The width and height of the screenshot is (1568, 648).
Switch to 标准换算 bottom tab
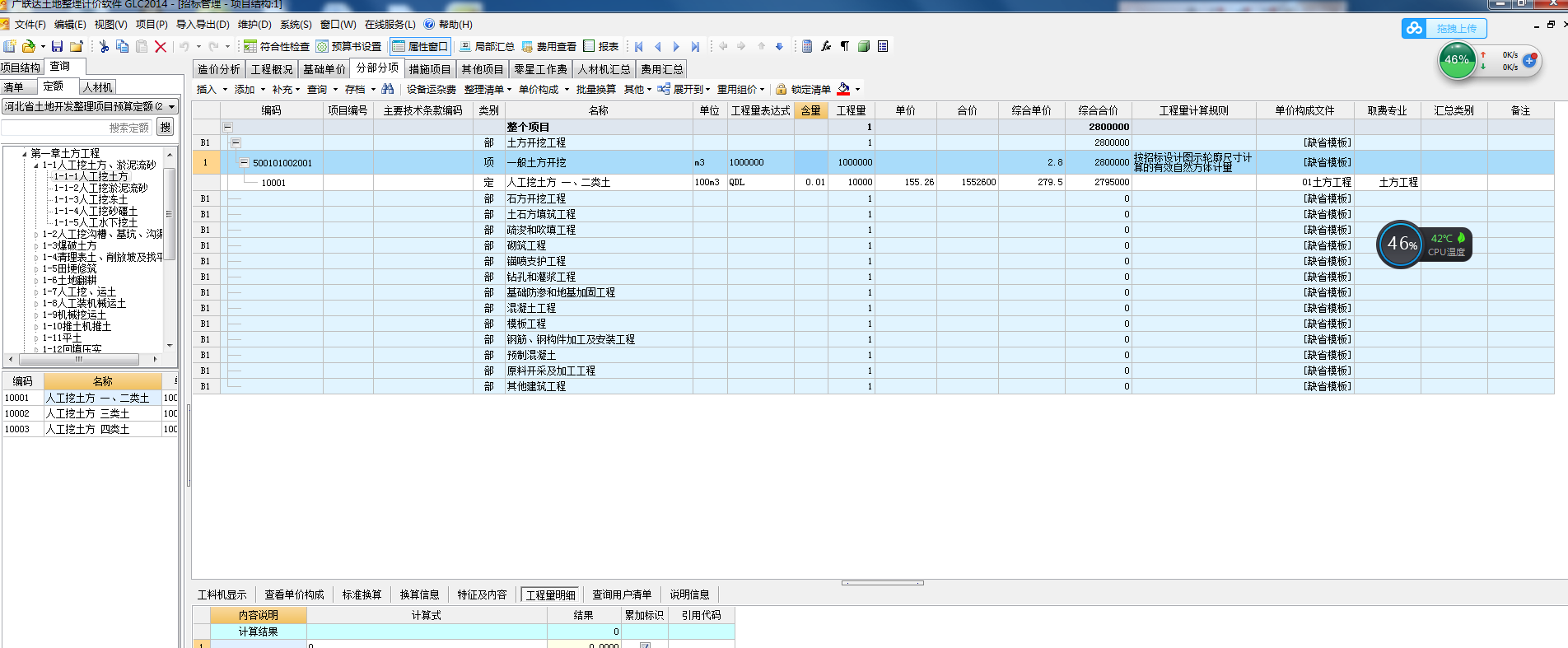(362, 594)
